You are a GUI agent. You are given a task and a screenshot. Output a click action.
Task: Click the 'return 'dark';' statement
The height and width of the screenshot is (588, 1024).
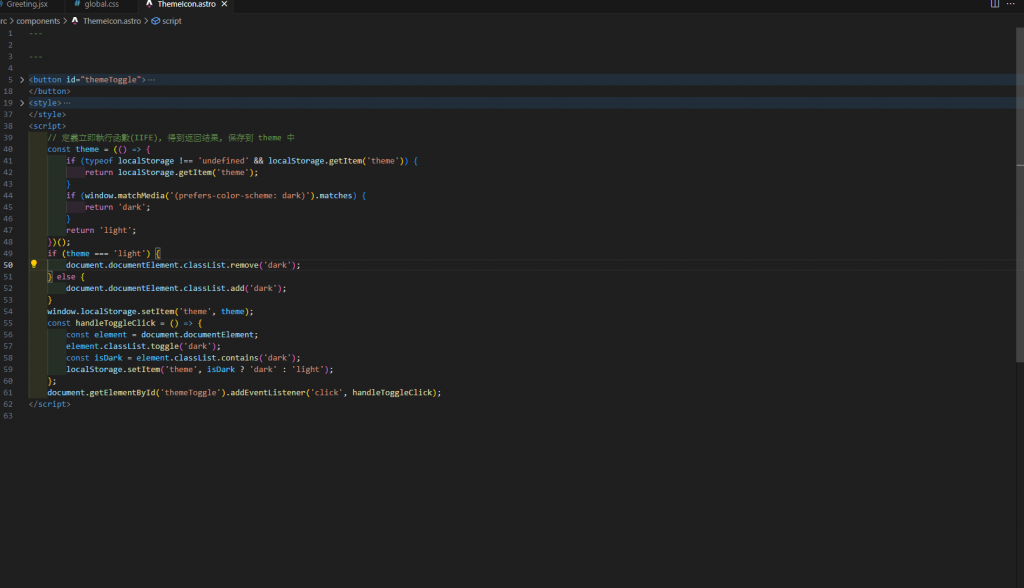[118, 207]
